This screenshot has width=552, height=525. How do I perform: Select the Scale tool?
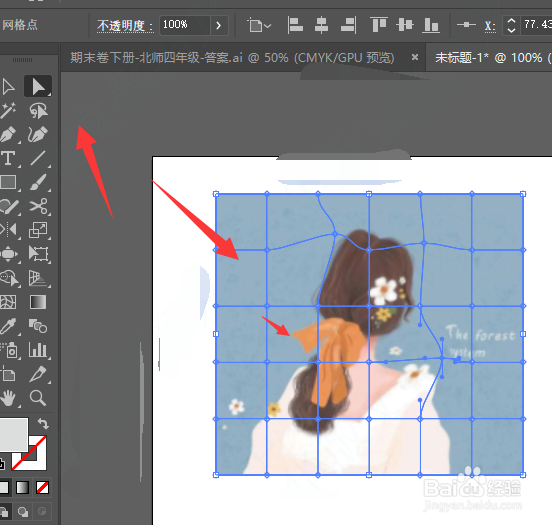coord(38,230)
